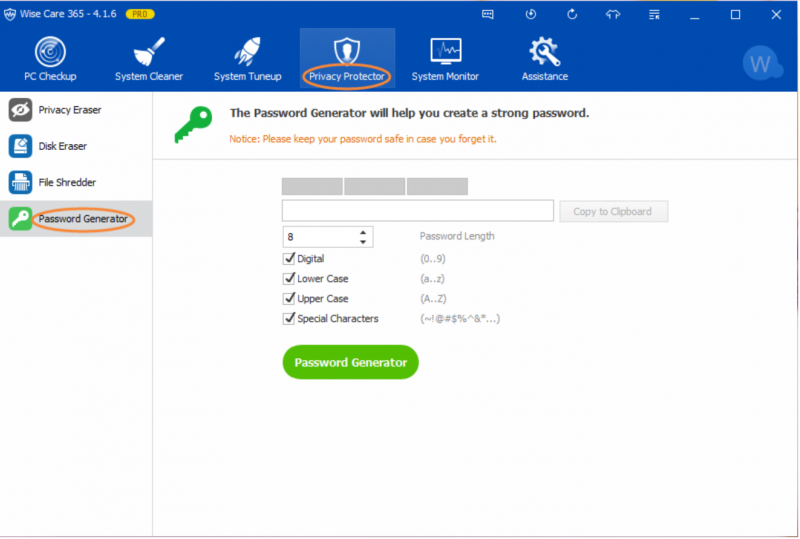Select the Password Generator sidebar label
The height and width of the screenshot is (539, 800).
tap(83, 218)
